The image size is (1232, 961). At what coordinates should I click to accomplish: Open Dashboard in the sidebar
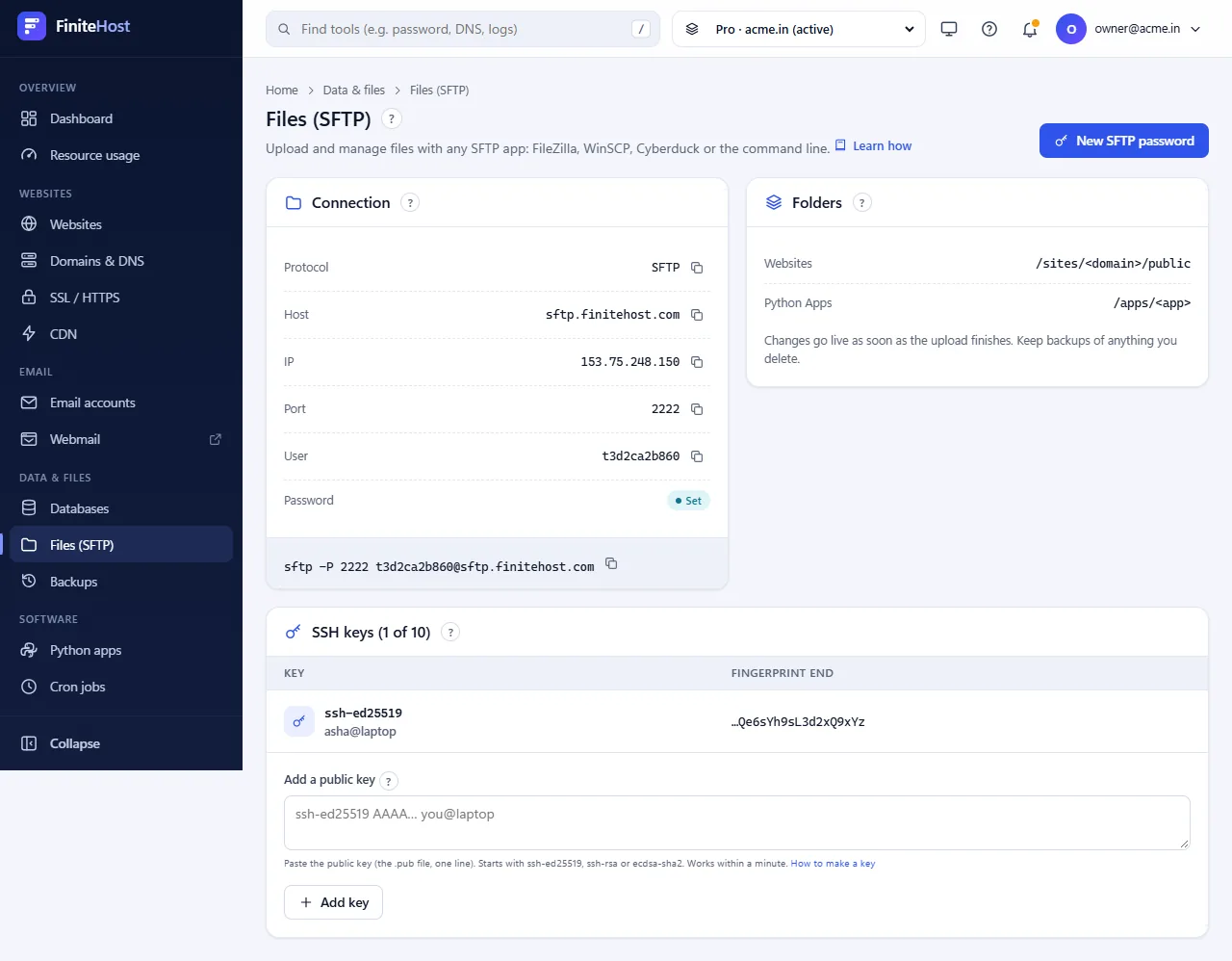point(121,118)
